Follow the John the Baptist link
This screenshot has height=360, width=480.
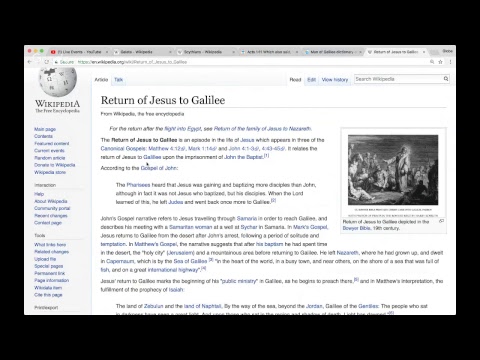point(244,157)
